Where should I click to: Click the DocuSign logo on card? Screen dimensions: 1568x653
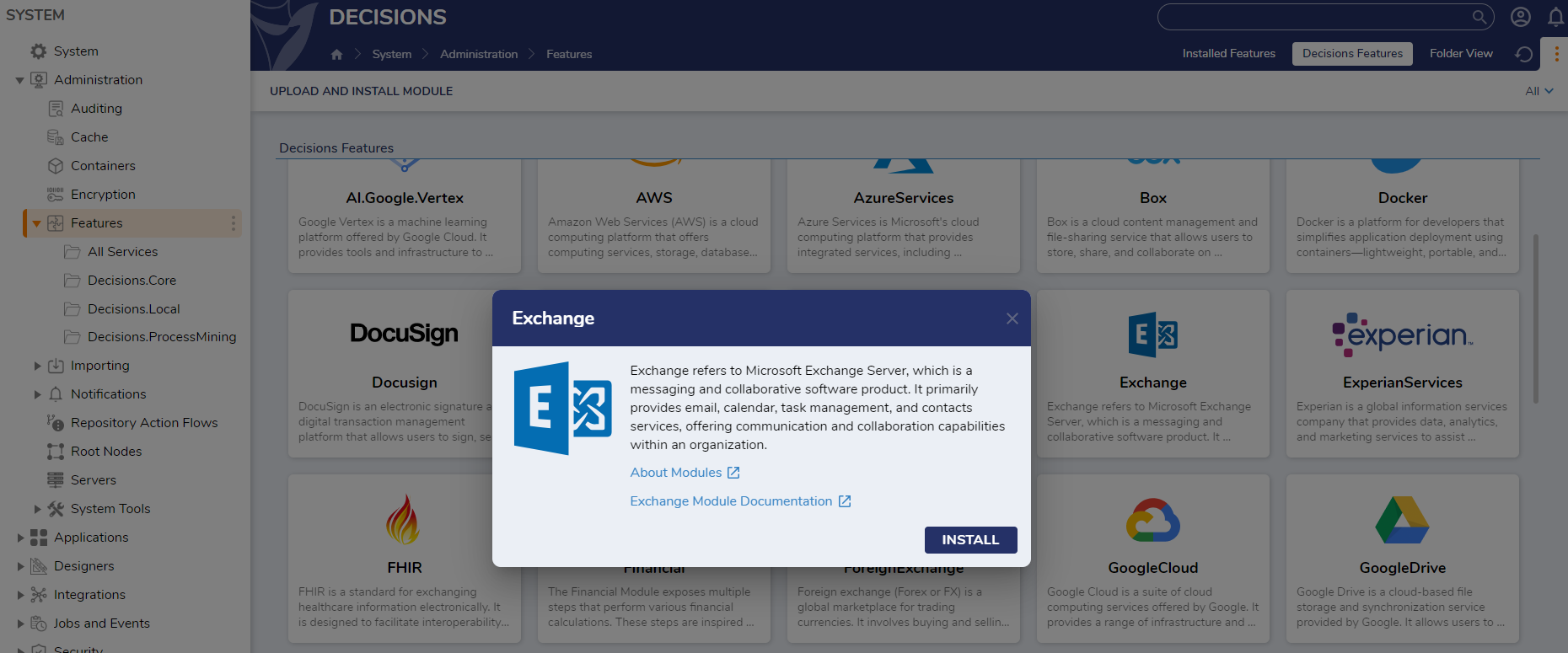pos(405,334)
